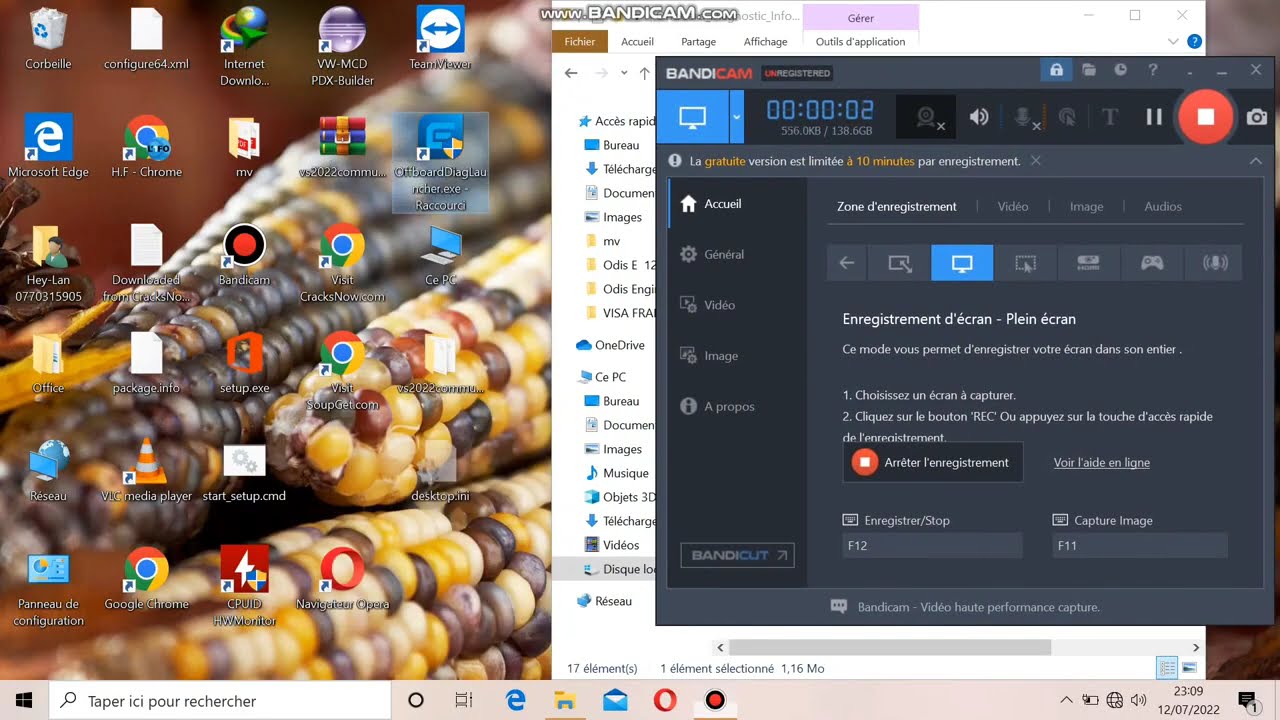Screen dimensions: 1280x720
Task: Select rectangle area recording mode
Action: (x=899, y=263)
